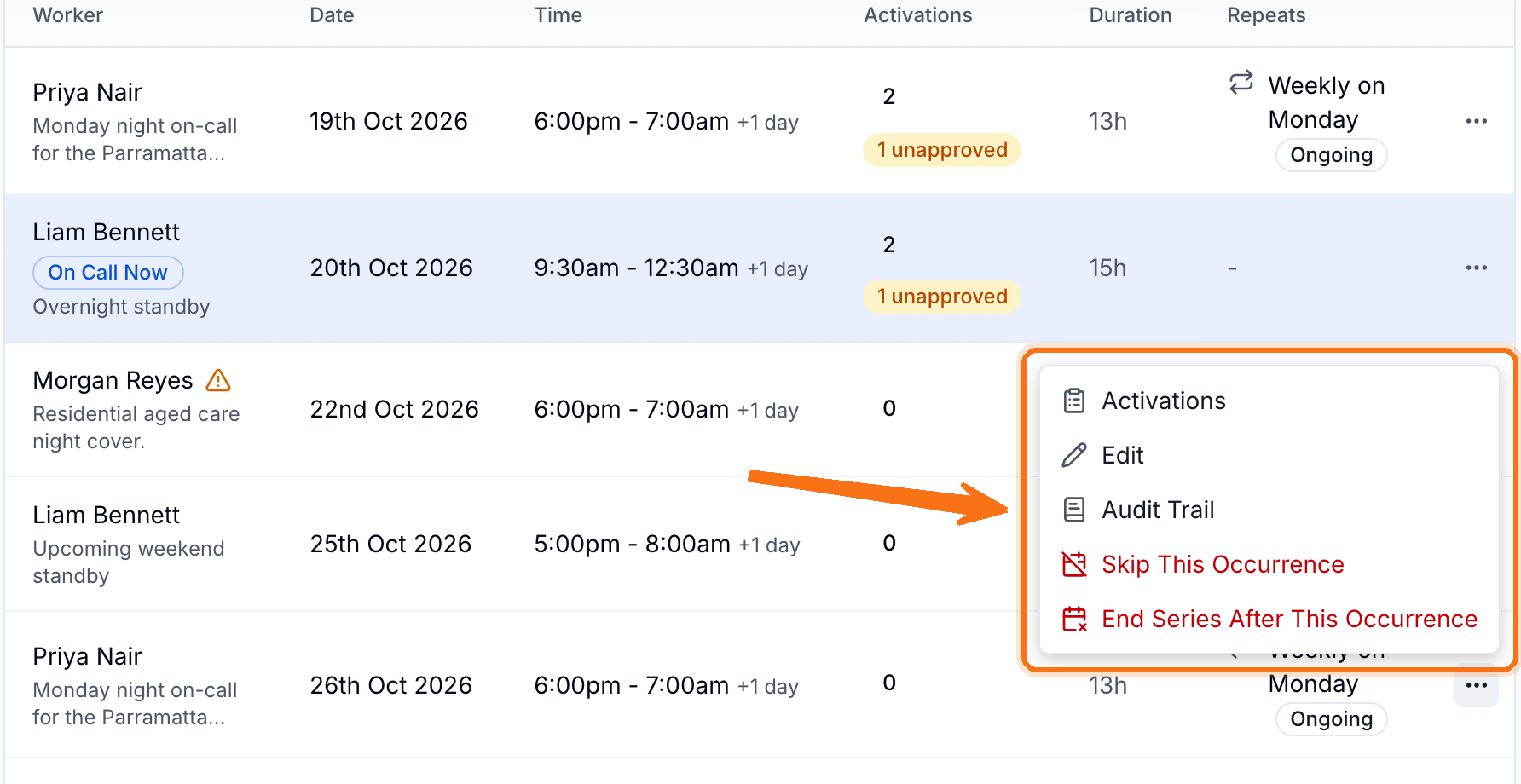The height and width of the screenshot is (784, 1521).
Task: Click the time 9:30am - 12:30am
Action: click(636, 268)
